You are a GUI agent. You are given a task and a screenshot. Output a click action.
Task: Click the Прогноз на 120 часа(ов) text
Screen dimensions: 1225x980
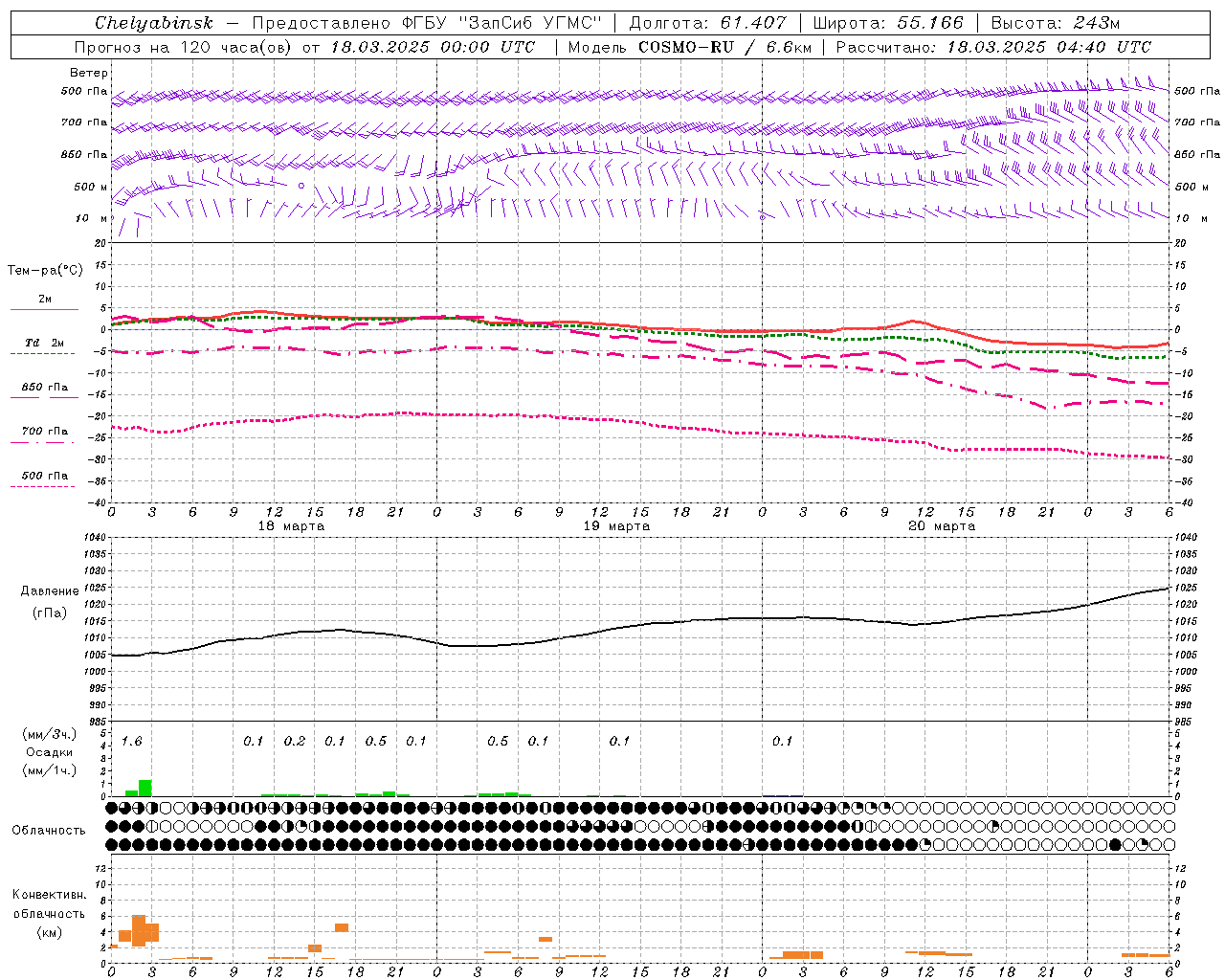pyautogui.click(x=185, y=47)
